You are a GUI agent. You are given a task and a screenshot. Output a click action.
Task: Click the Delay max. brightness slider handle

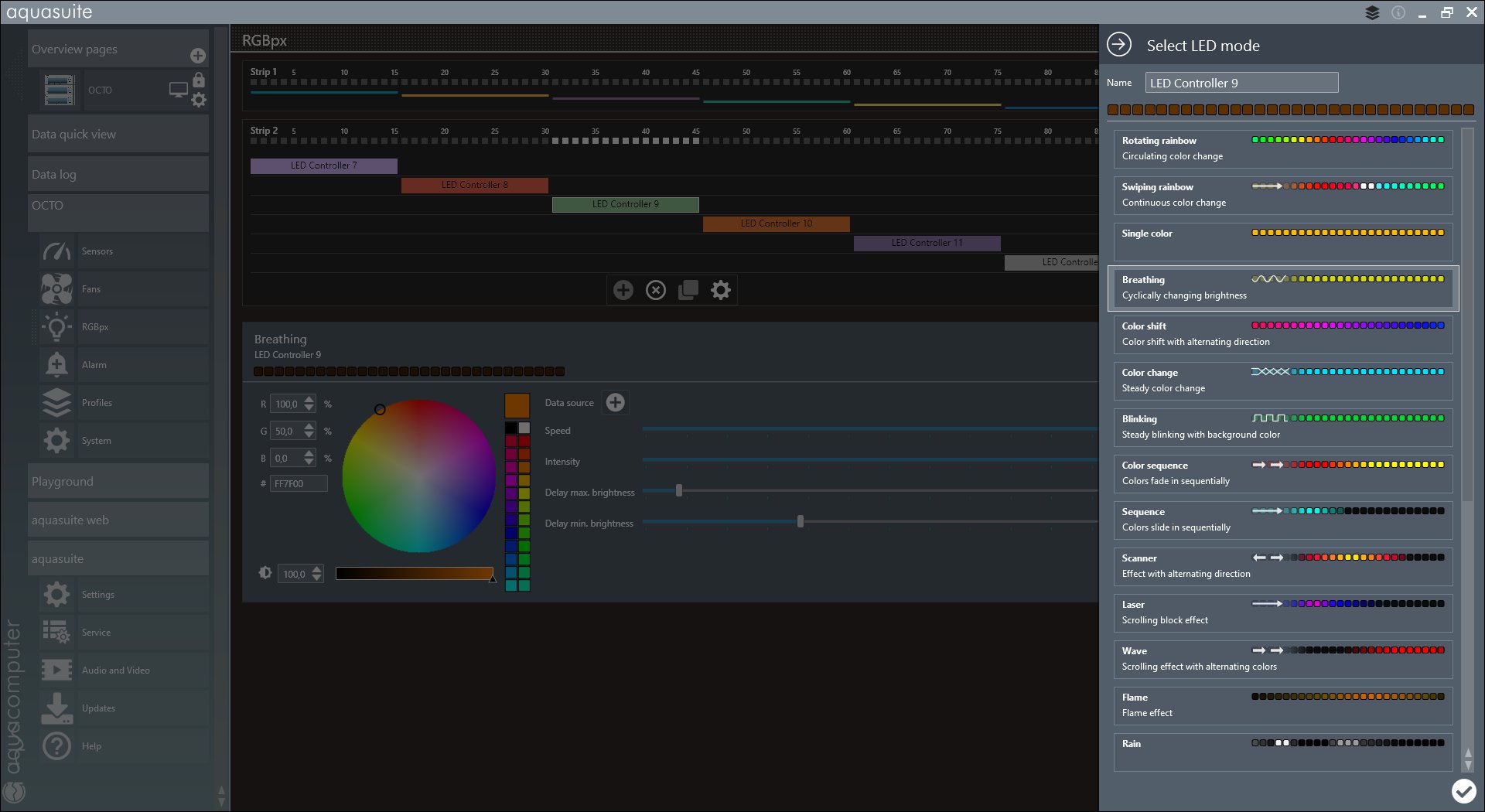679,491
